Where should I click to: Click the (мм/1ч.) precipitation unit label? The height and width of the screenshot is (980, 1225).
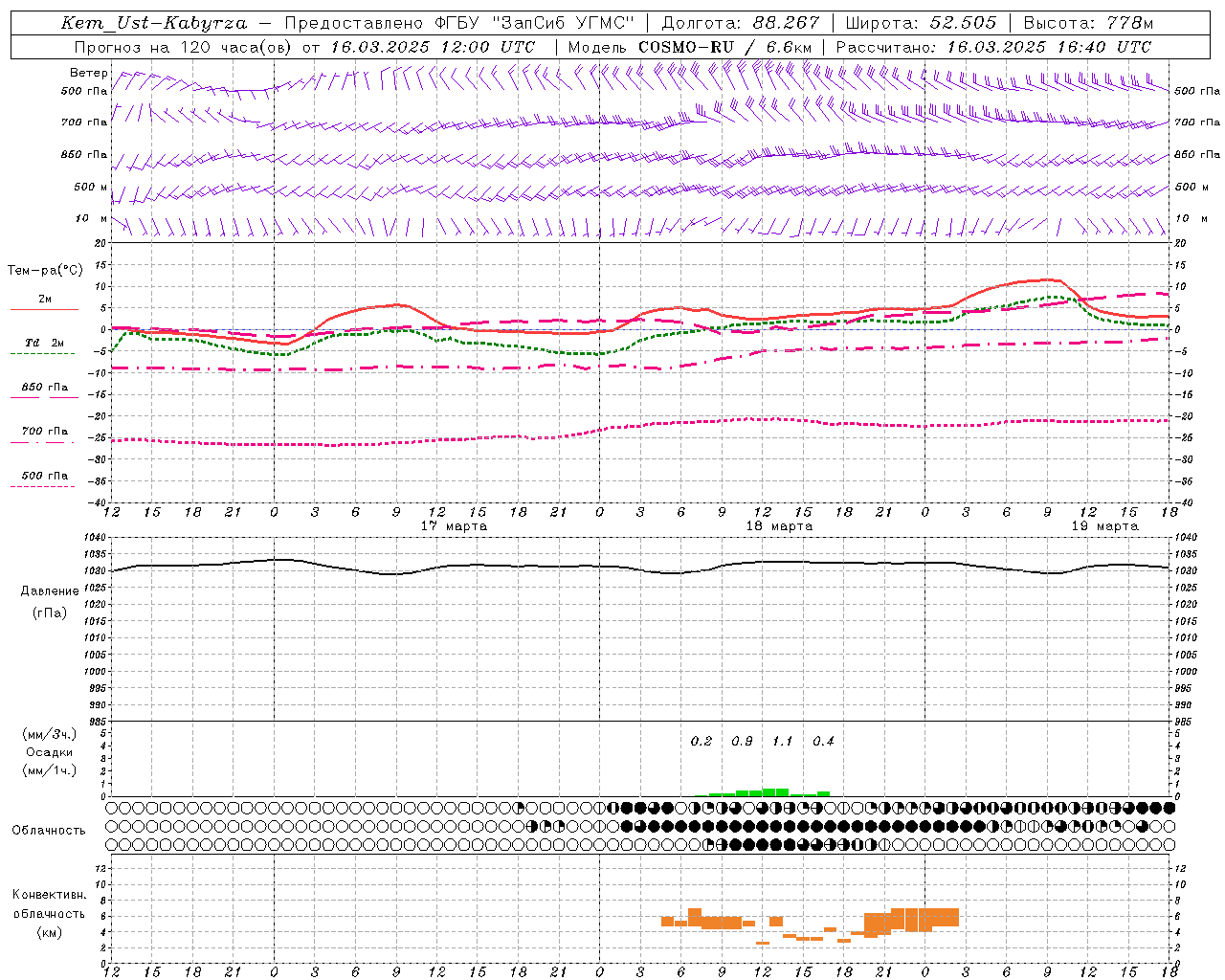pos(50,770)
